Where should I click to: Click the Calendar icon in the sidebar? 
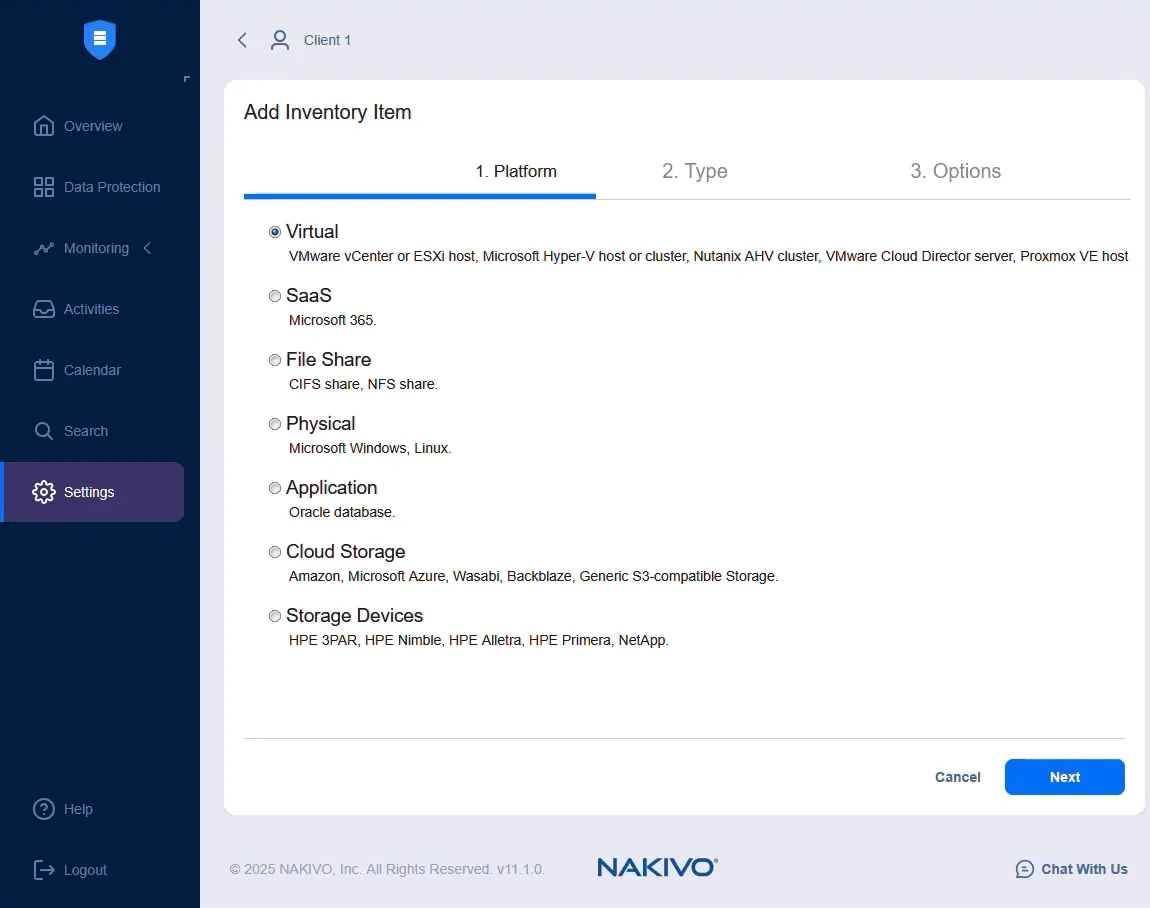pyautogui.click(x=44, y=370)
